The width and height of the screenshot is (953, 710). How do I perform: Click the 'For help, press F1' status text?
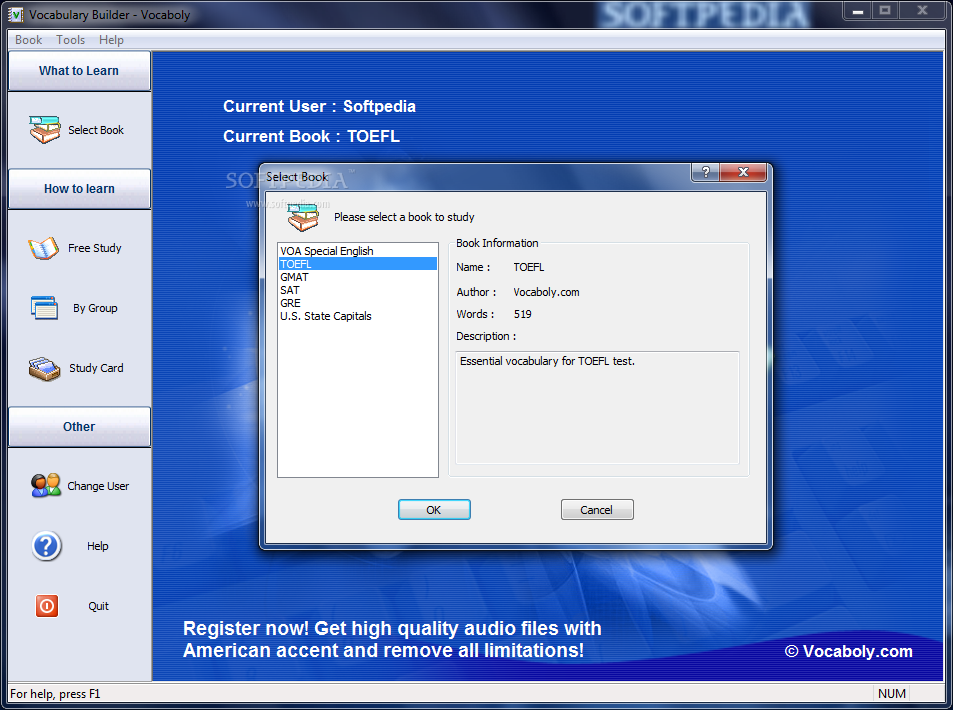pos(55,694)
